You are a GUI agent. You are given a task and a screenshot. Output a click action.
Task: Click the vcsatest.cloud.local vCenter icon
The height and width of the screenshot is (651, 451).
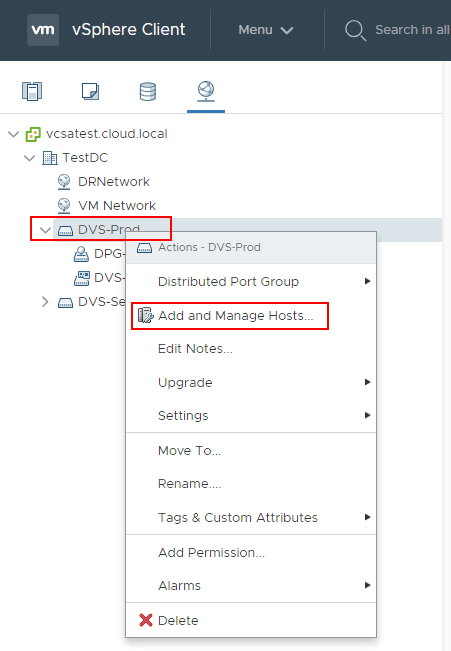(33, 134)
